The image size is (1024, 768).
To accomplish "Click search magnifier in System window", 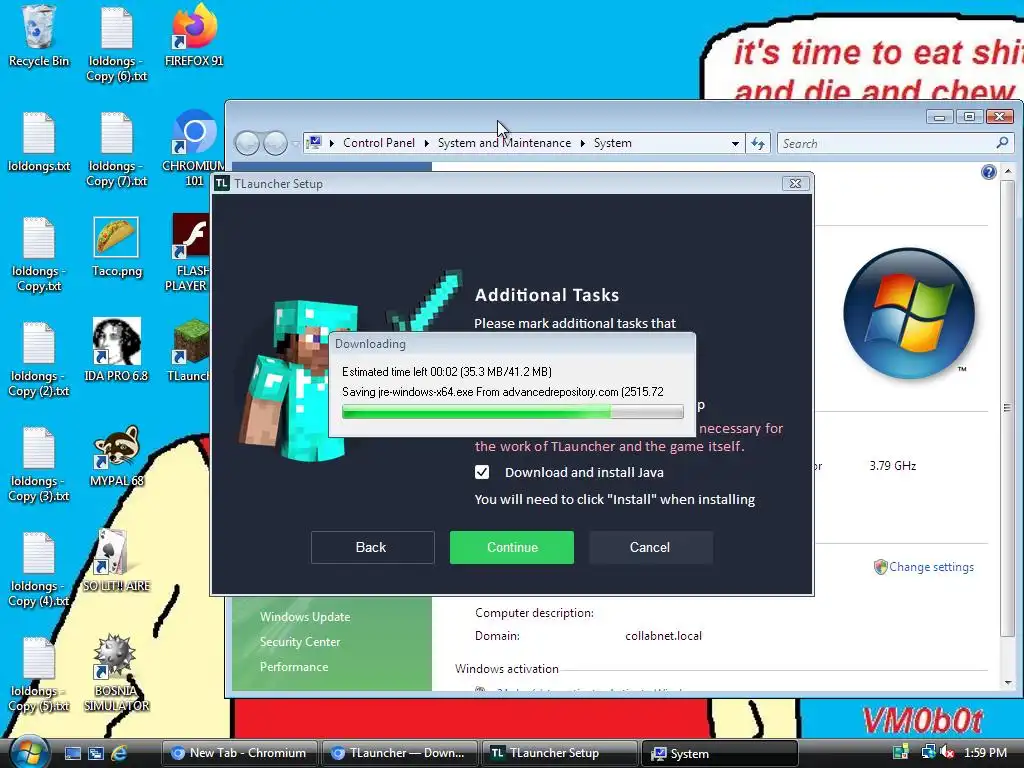I will pos(1002,142).
